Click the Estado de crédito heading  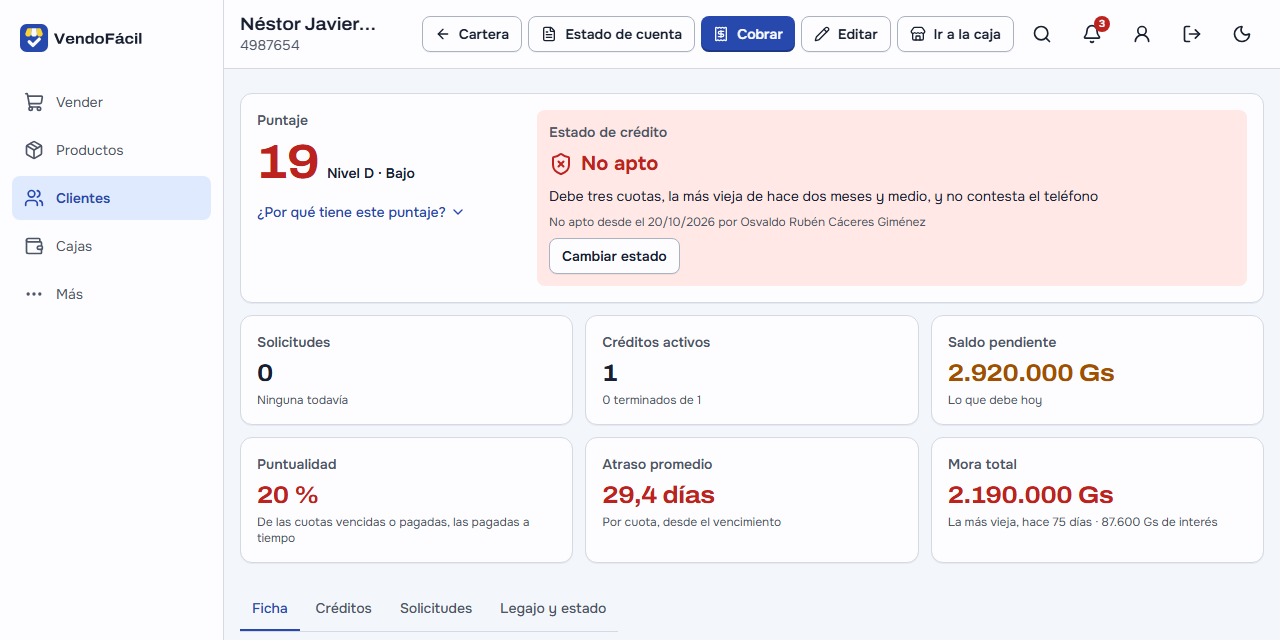[x=608, y=132]
